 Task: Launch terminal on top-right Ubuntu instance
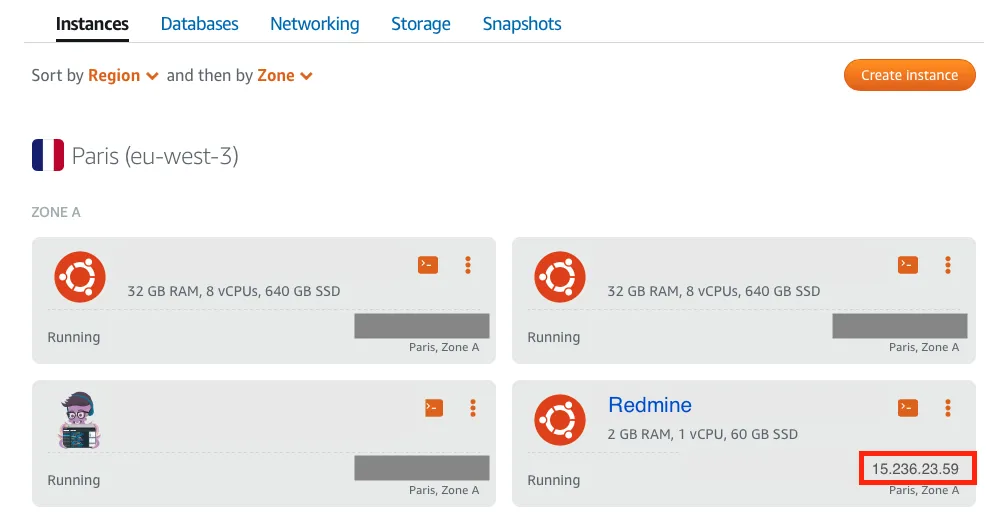point(907,265)
